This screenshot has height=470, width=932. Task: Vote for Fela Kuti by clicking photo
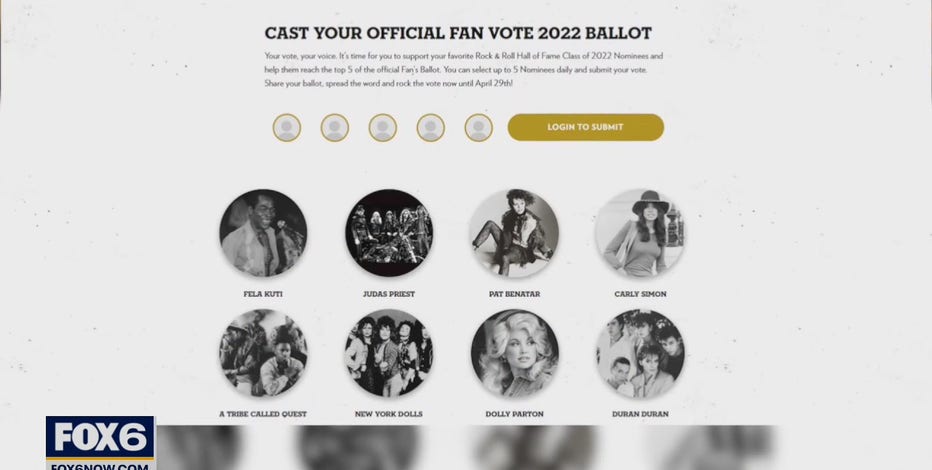pyautogui.click(x=263, y=233)
